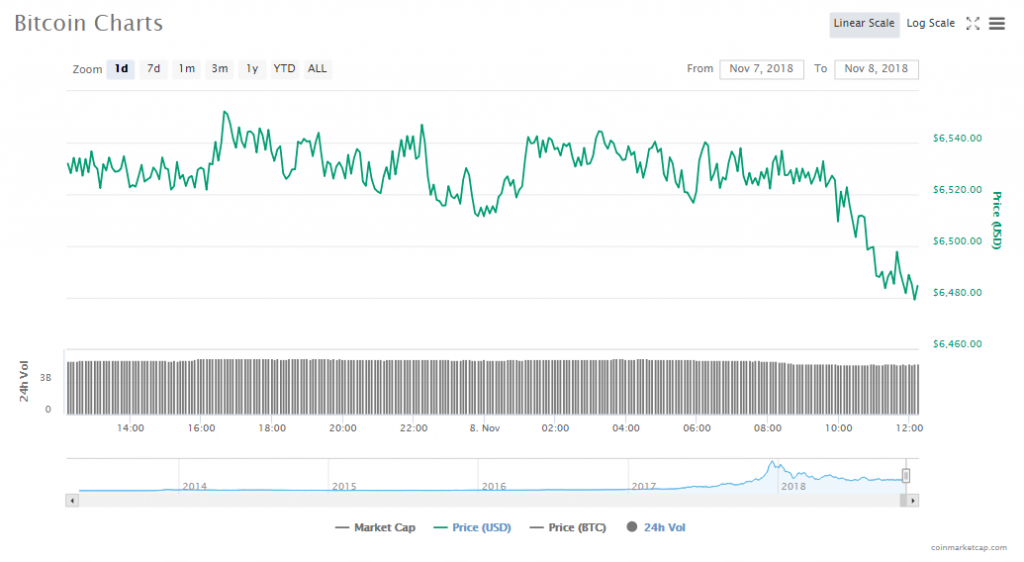Switch to Linear Scale
This screenshot has width=1024, height=562.
(863, 24)
